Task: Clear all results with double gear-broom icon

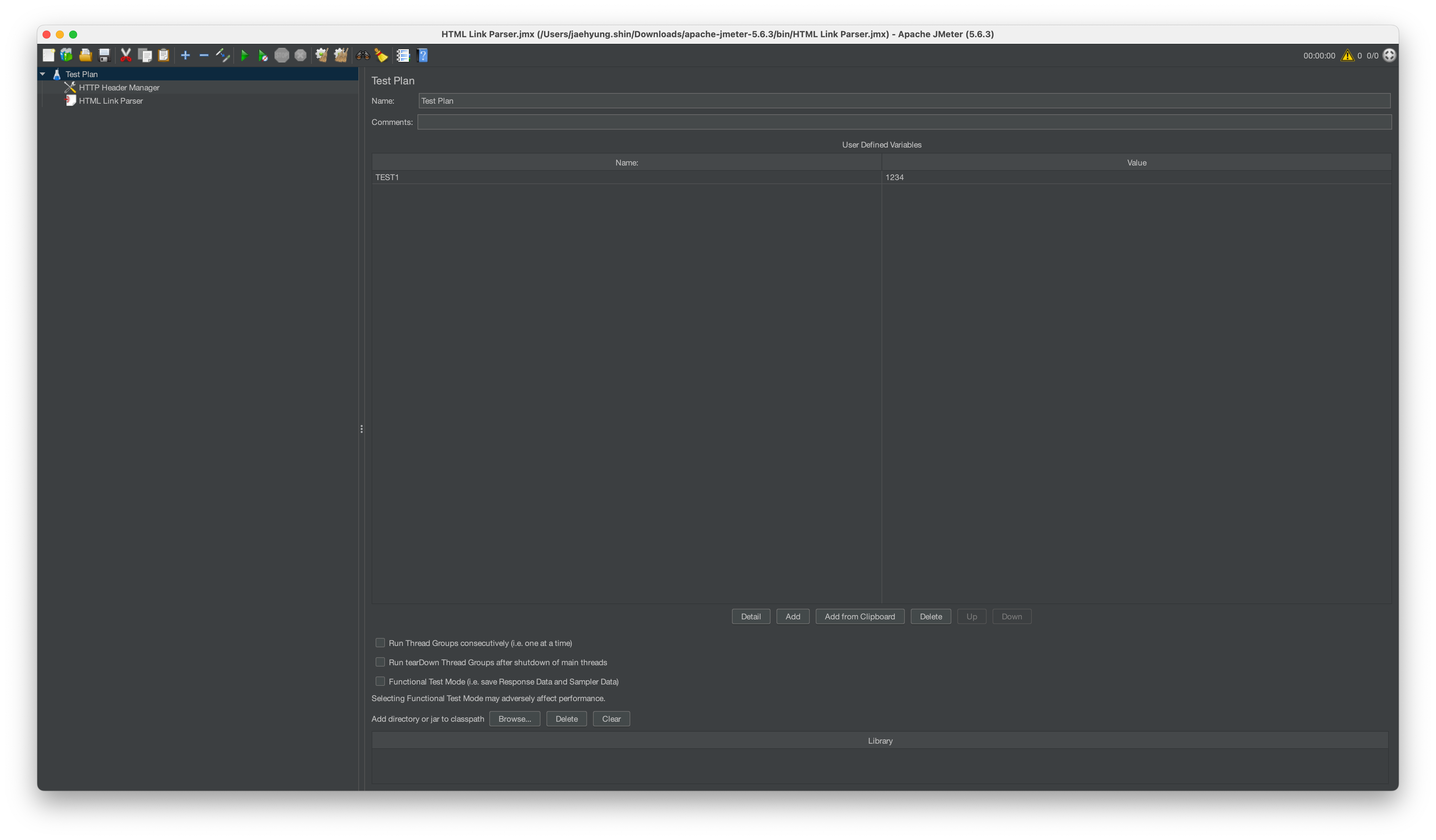Action: pyautogui.click(x=341, y=55)
